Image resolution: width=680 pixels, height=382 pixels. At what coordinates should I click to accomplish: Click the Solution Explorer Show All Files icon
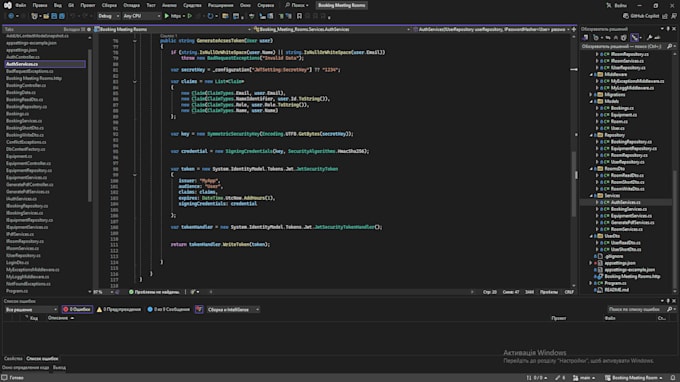pyautogui.click(x=624, y=38)
